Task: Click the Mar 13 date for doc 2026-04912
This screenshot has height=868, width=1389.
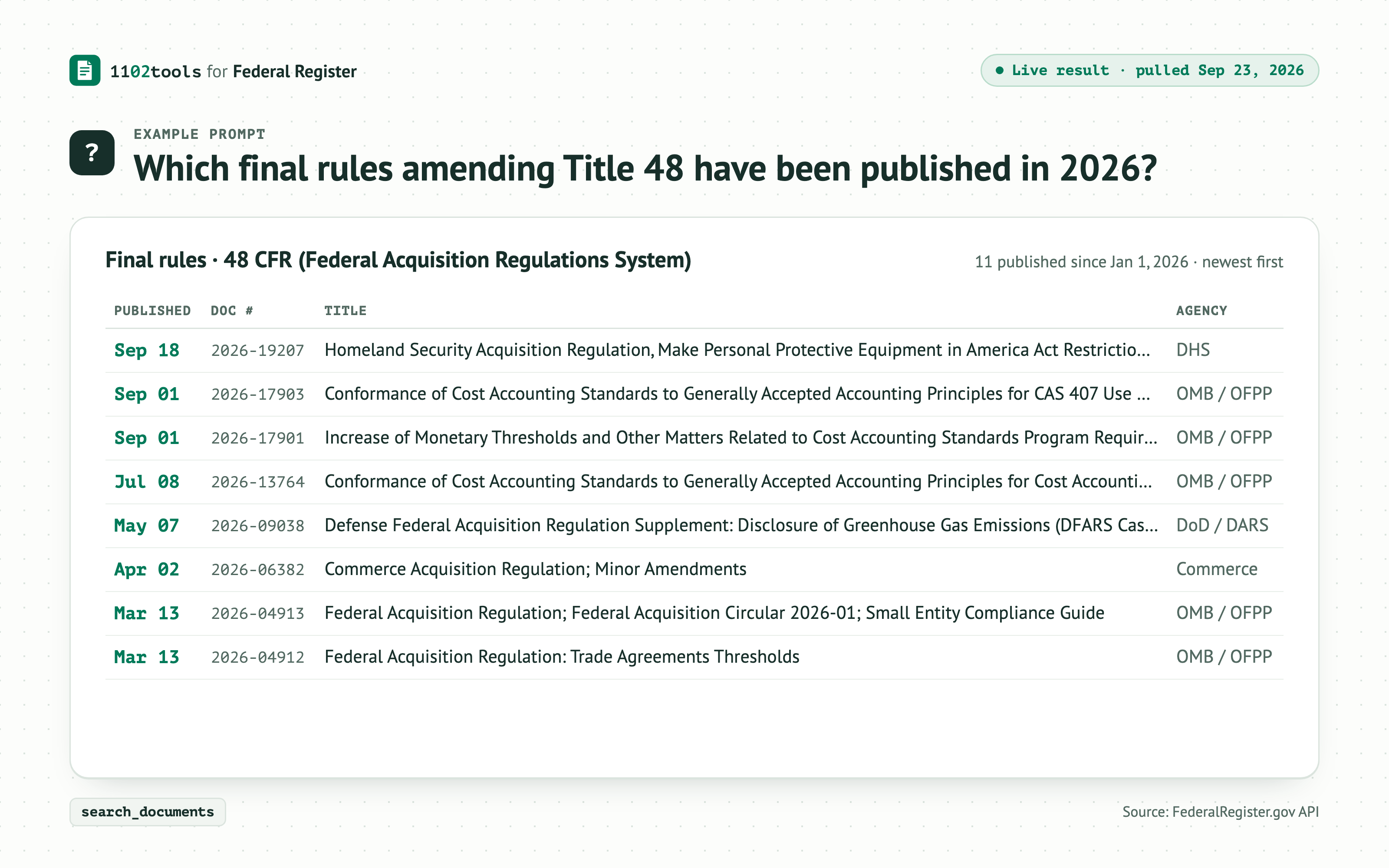Action: coord(147,658)
